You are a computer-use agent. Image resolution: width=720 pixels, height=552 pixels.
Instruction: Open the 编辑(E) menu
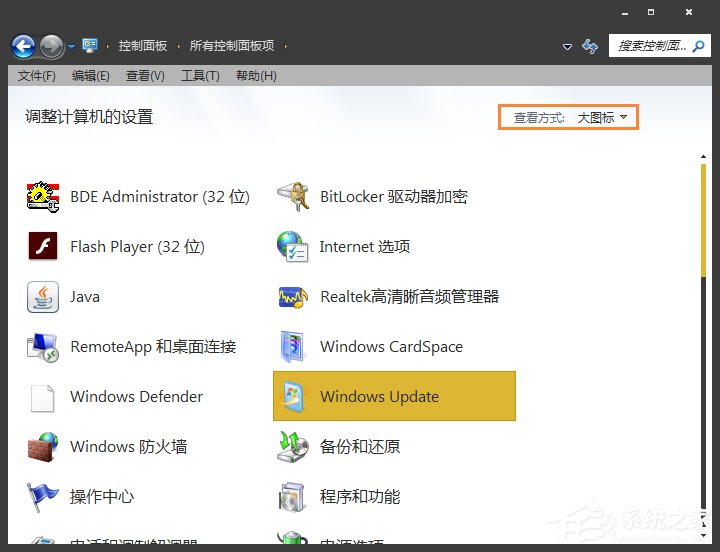(x=90, y=76)
